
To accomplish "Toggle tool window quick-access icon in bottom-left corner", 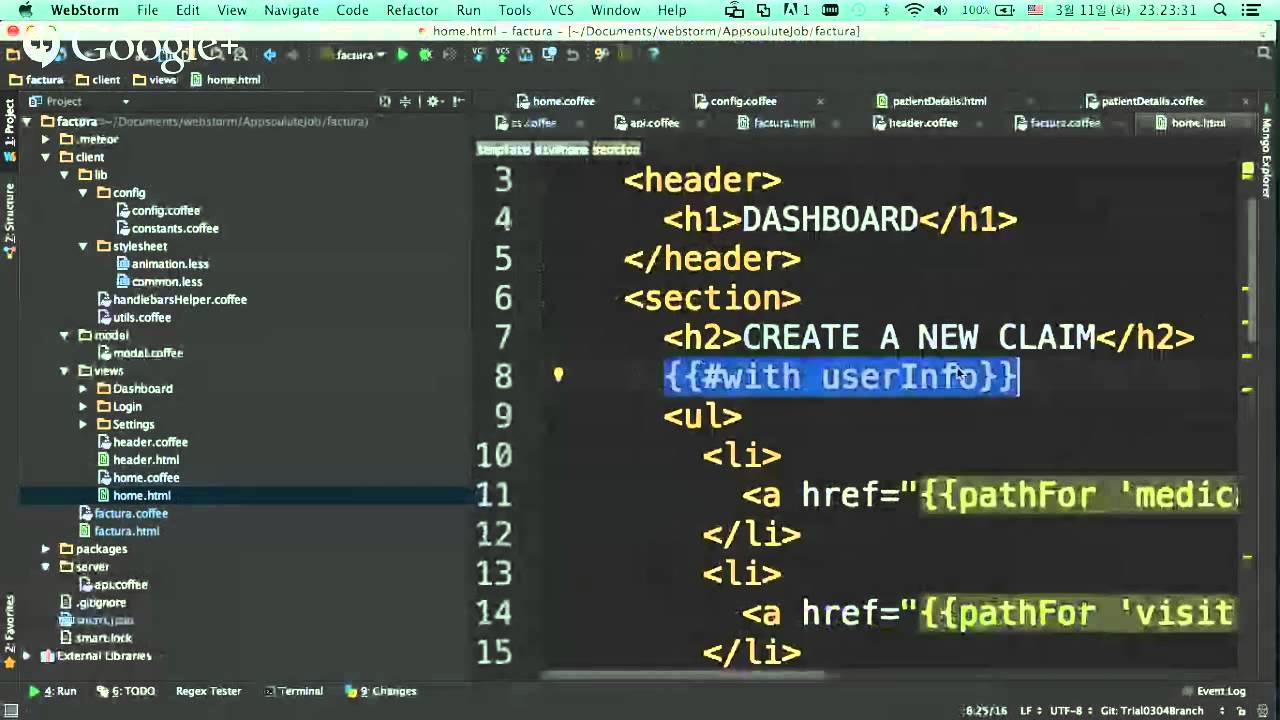I will 10,710.
